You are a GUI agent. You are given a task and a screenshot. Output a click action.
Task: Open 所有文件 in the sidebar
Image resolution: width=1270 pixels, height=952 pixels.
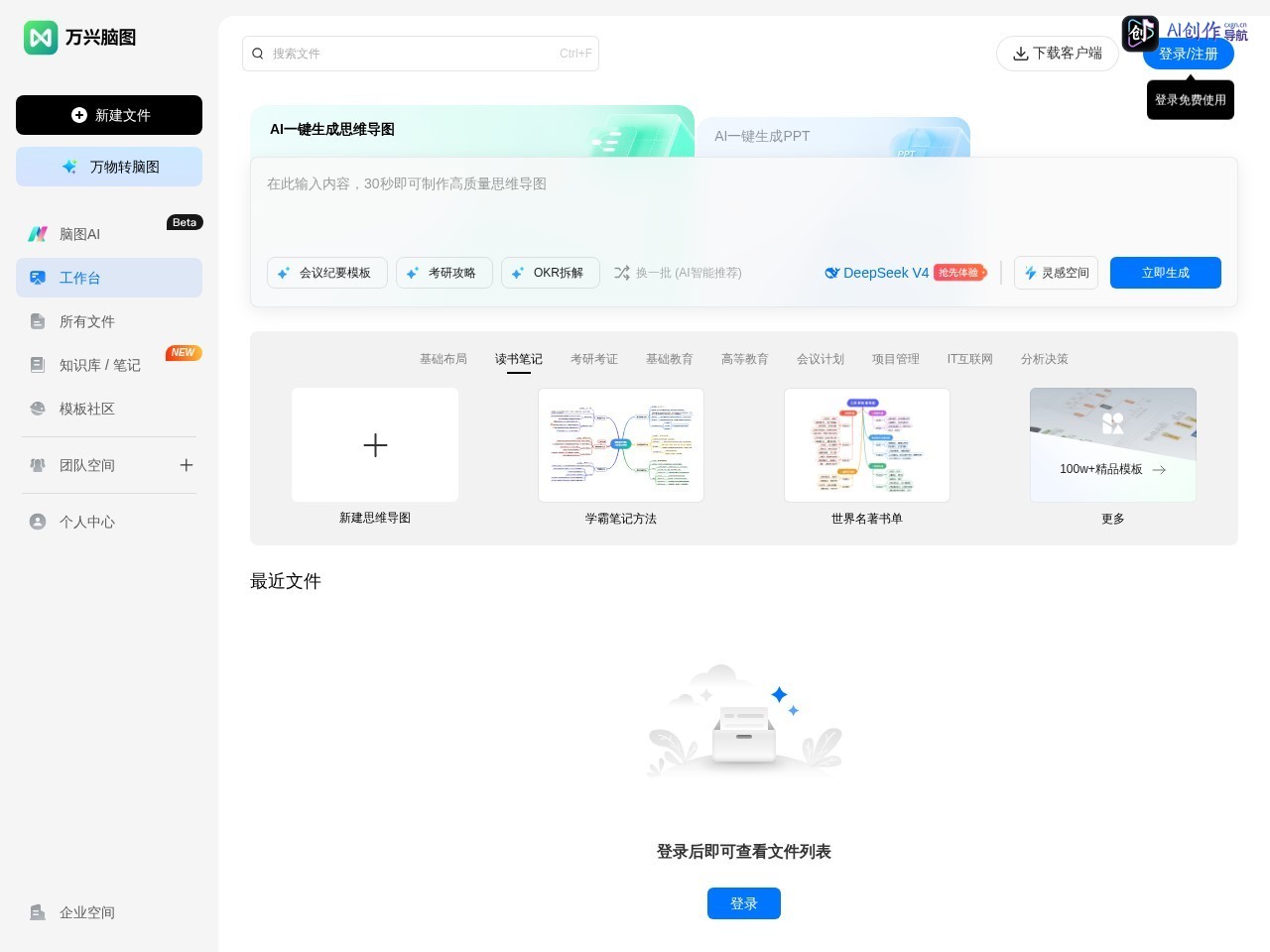(109, 321)
